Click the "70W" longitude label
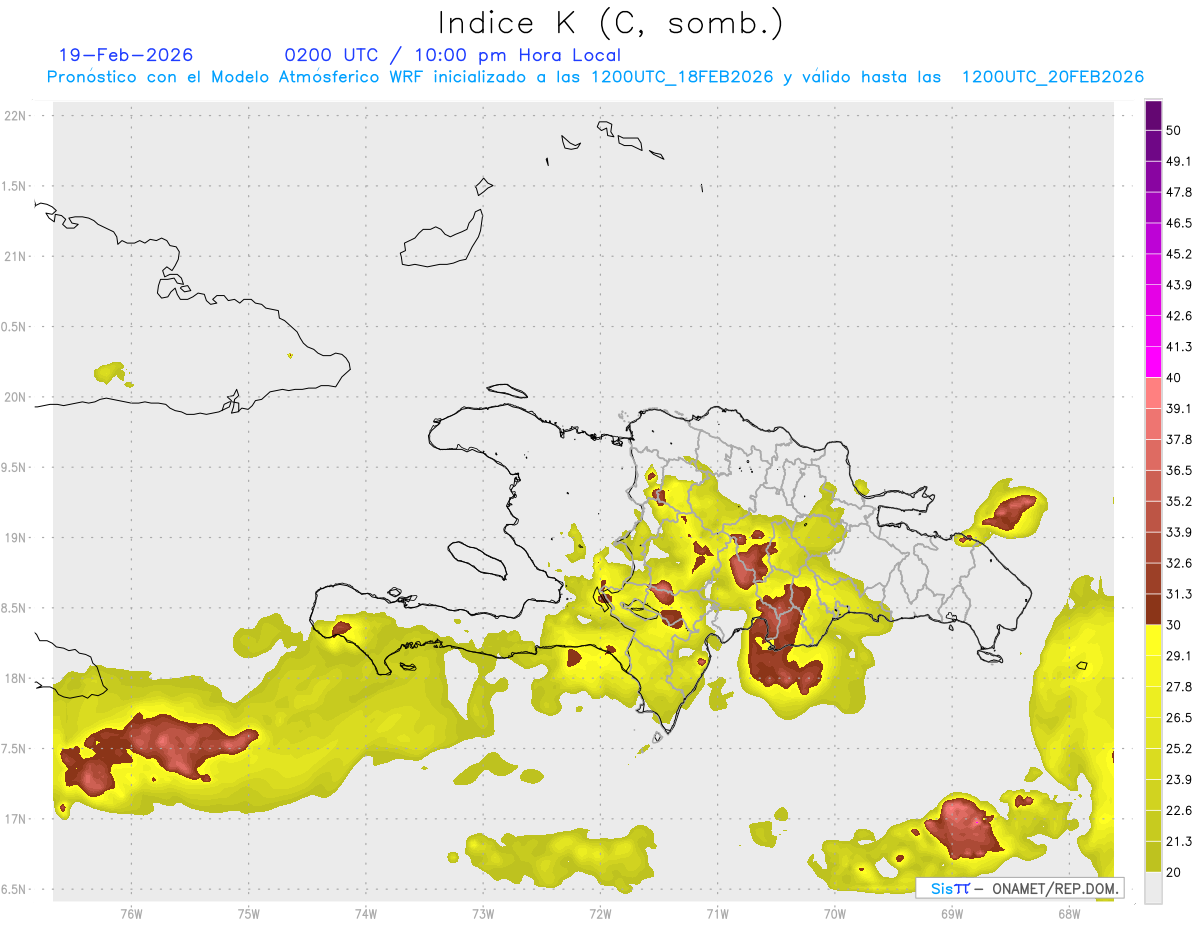This screenshot has height=927, width=1200. 835,914
